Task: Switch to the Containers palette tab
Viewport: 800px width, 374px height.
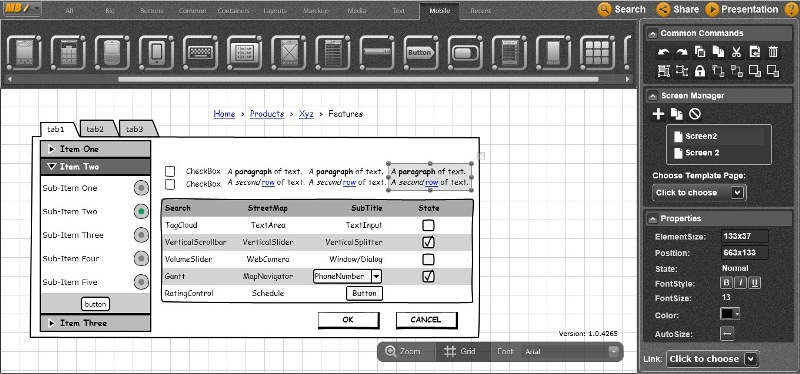Action: point(233,11)
